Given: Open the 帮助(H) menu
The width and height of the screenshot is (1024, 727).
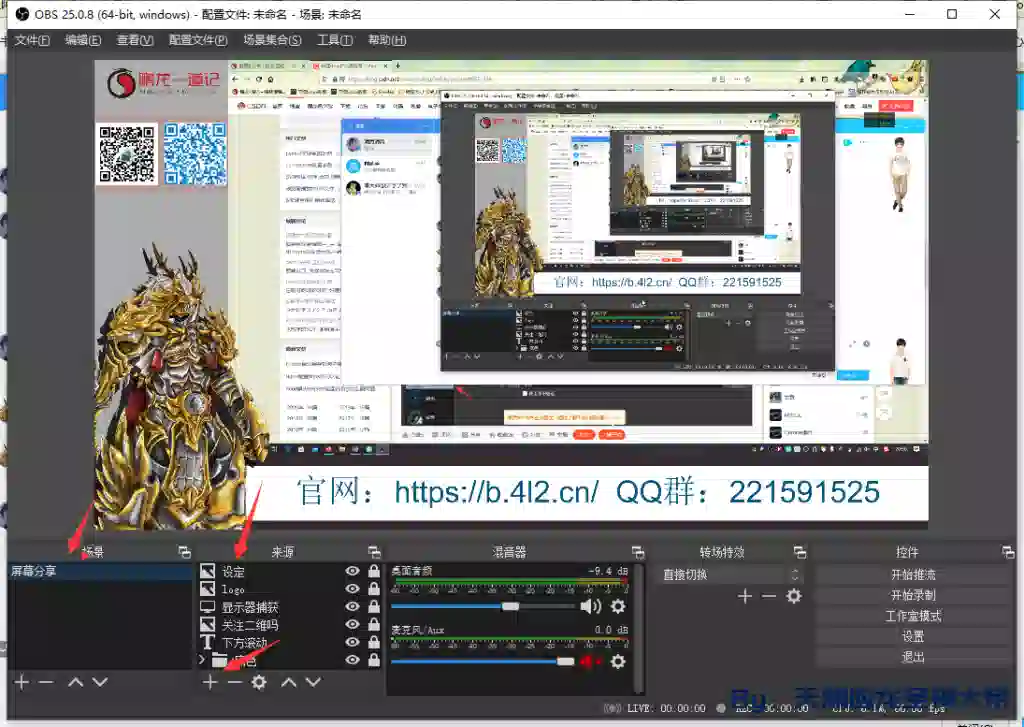Looking at the screenshot, I should click(x=387, y=40).
